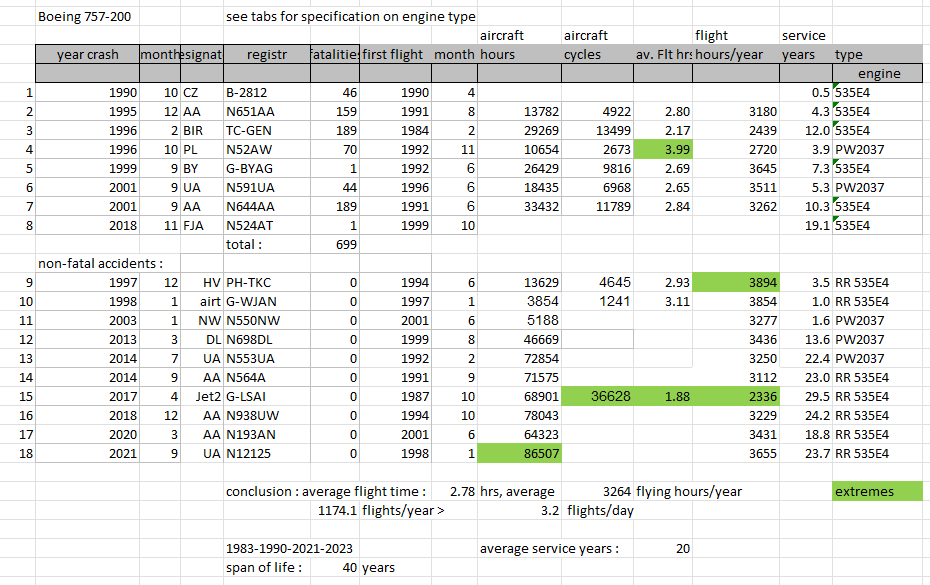Select the green 2336 hours/year cell
This screenshot has width=930, height=585.
(x=735, y=396)
